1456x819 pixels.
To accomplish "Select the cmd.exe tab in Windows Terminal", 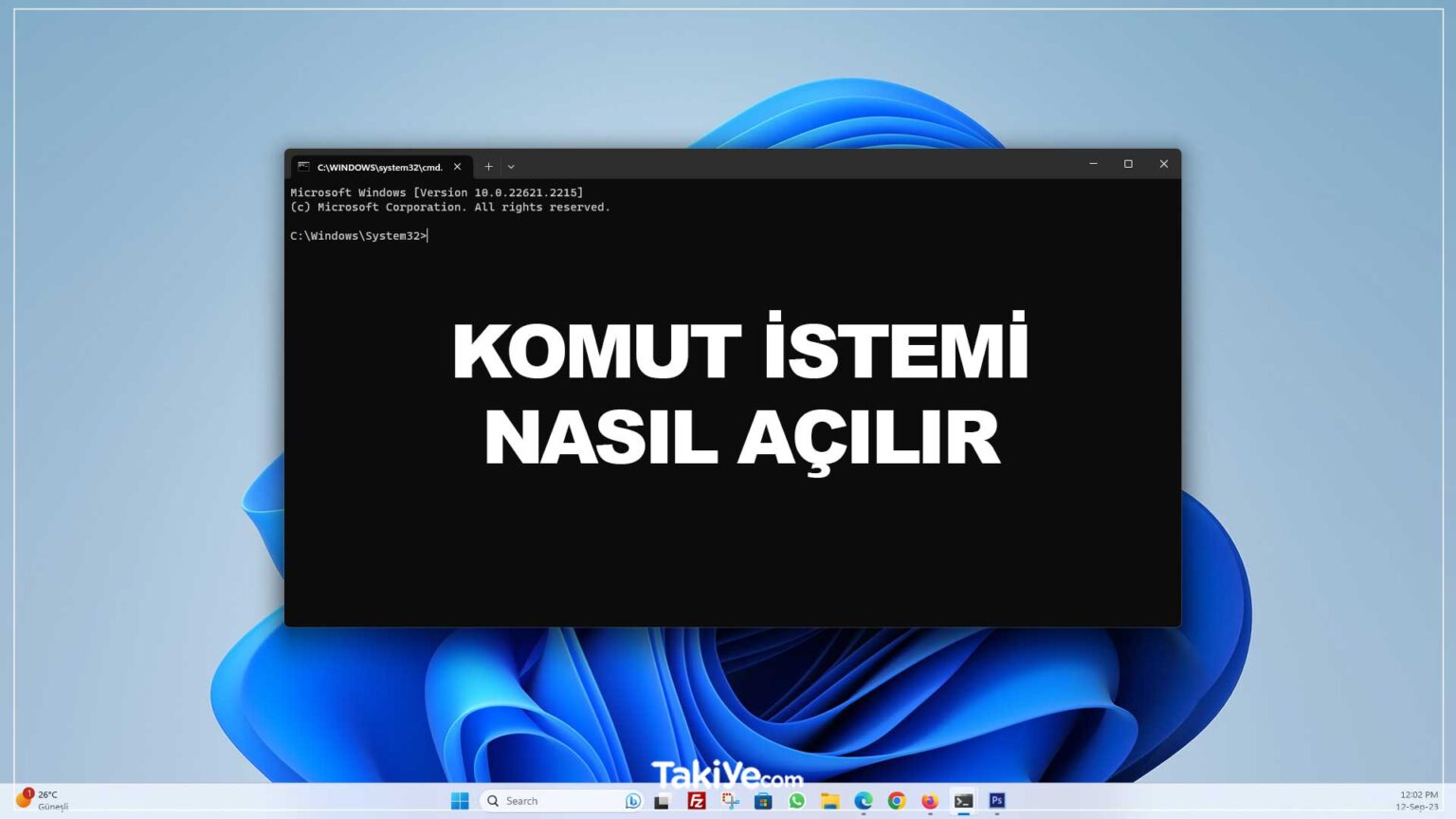I will click(379, 167).
